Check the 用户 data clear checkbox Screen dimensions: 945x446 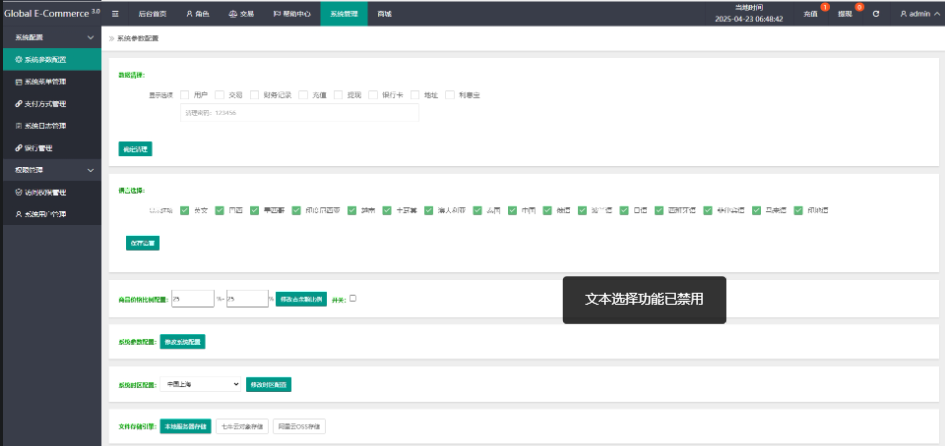tap(184, 95)
